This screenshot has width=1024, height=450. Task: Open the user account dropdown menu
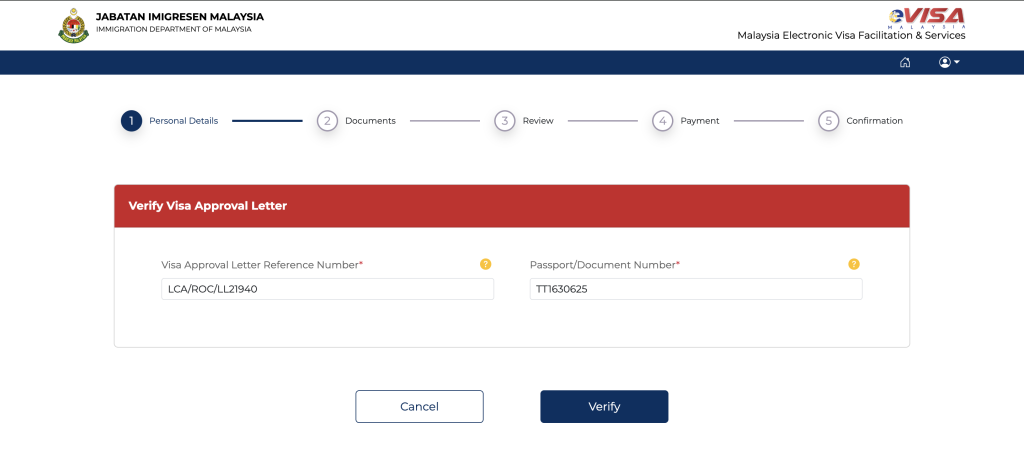[949, 62]
